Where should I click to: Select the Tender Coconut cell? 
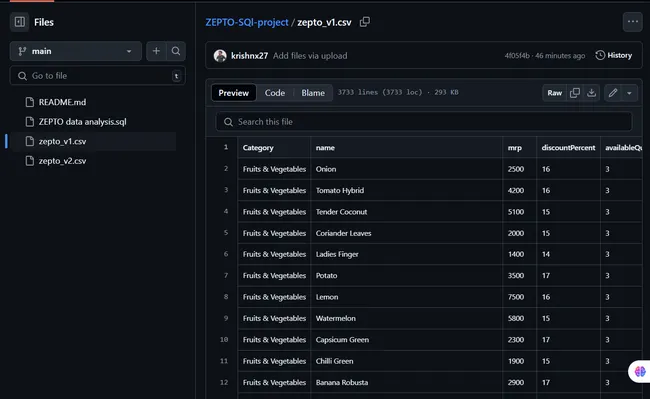pyautogui.click(x=406, y=212)
